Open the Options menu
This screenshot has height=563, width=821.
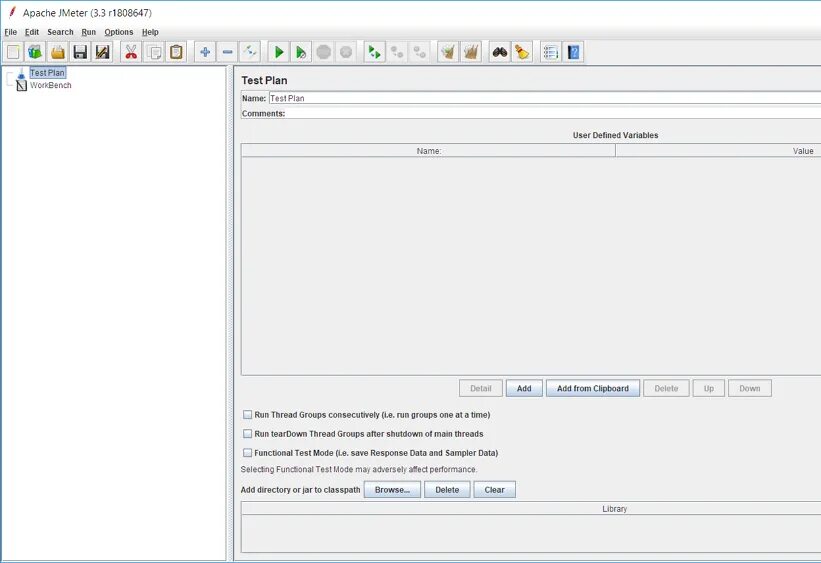(x=119, y=32)
